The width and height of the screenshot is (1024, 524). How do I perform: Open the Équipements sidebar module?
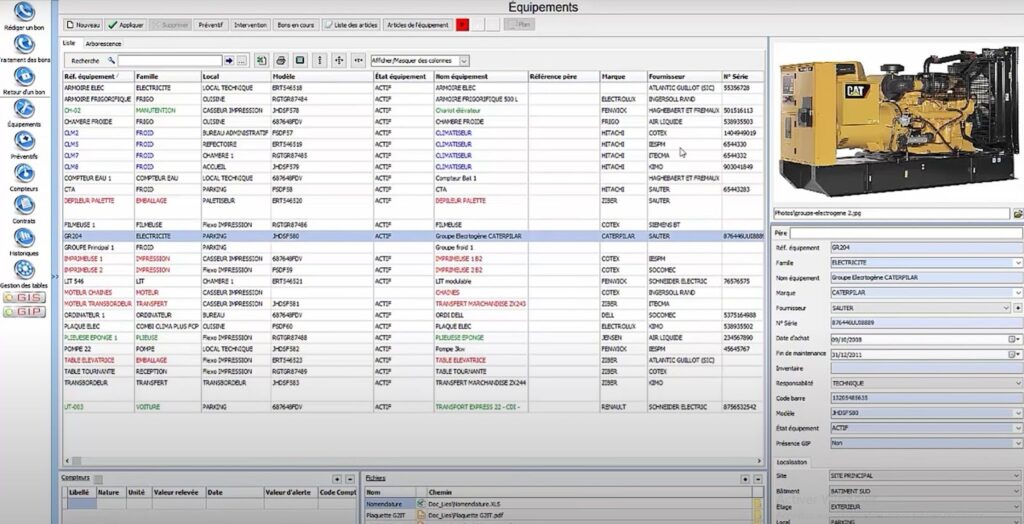[24, 108]
